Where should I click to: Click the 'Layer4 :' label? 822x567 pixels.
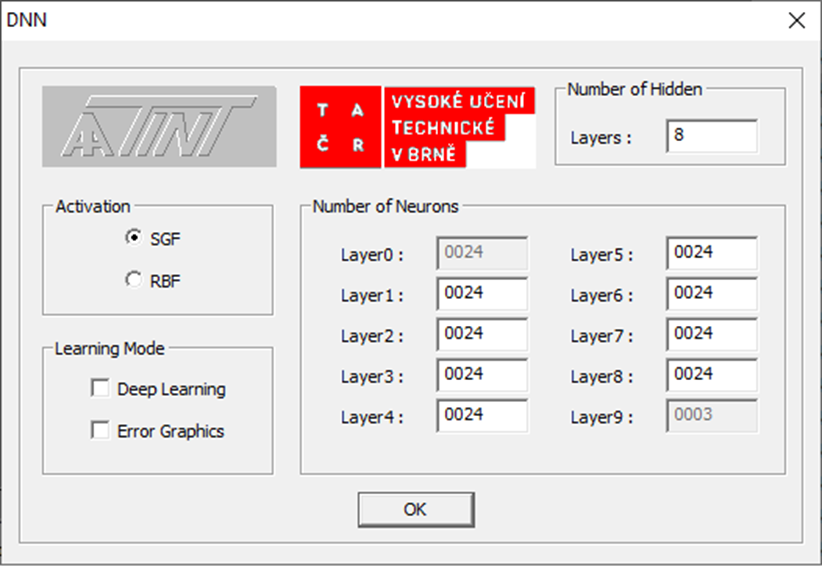coord(372,418)
